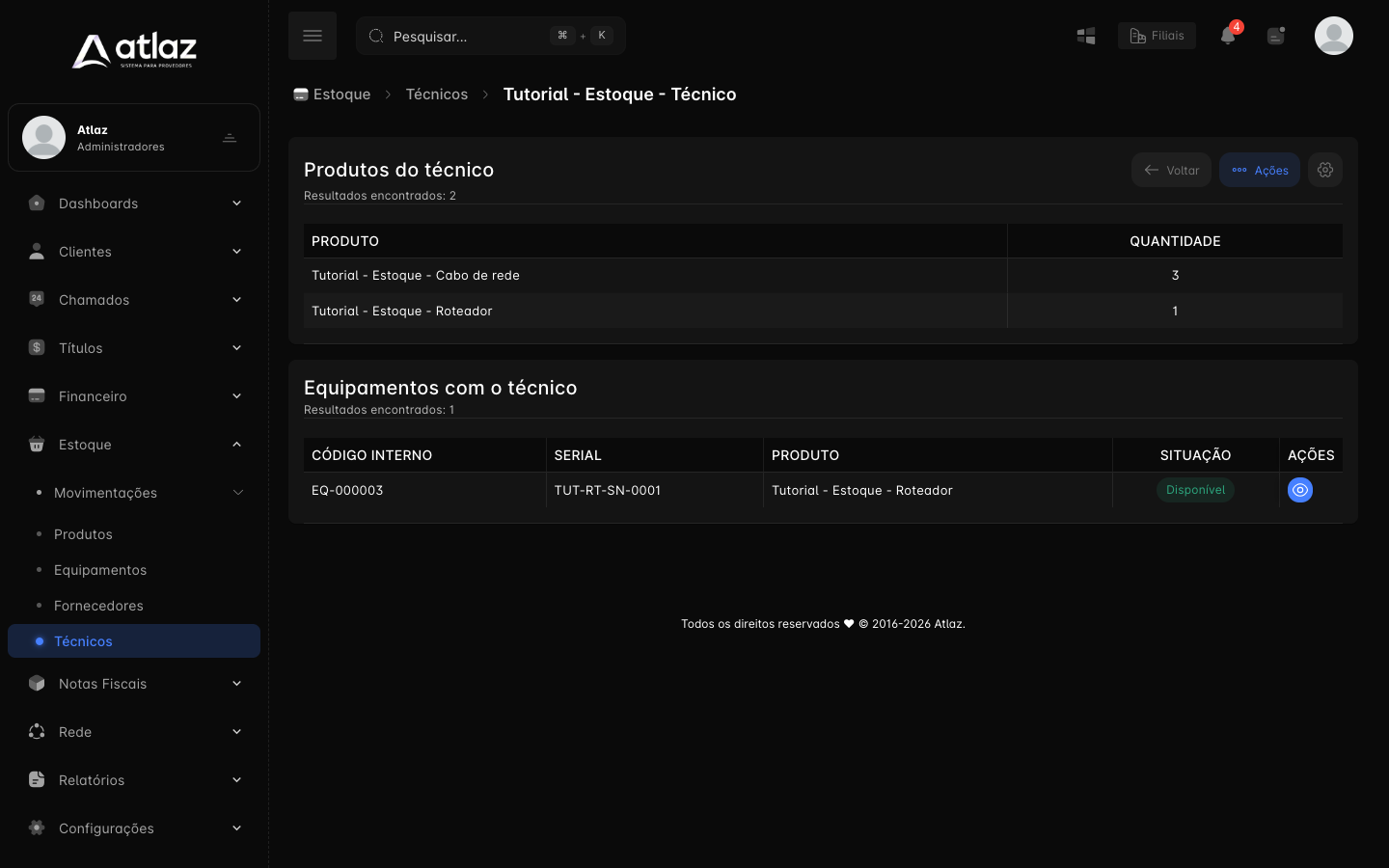
Task: Open the Ações button menu
Action: [1260, 170]
